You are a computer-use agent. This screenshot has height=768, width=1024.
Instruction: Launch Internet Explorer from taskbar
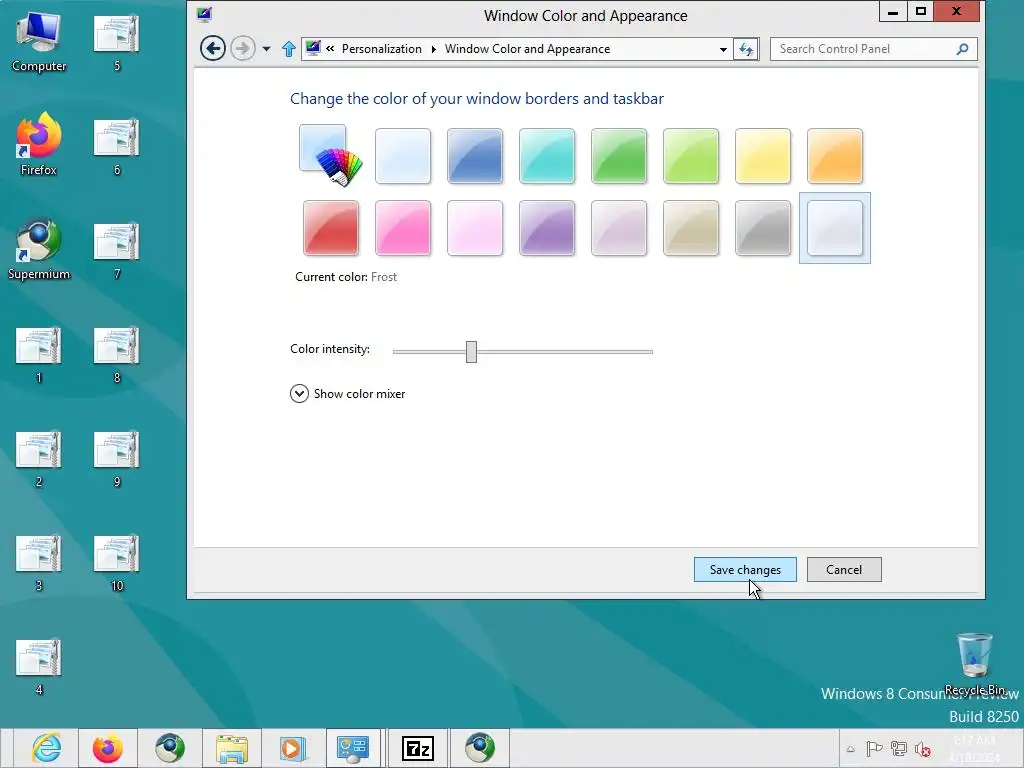46,748
